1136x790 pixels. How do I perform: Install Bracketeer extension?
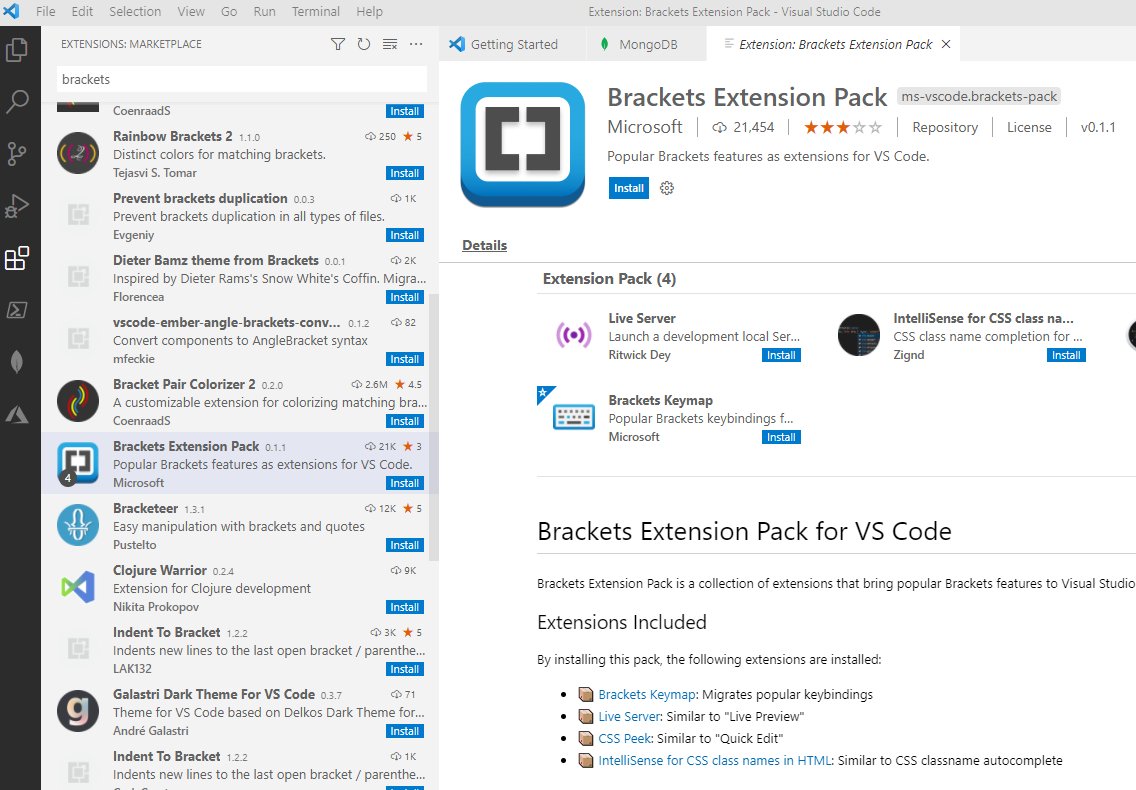click(404, 545)
